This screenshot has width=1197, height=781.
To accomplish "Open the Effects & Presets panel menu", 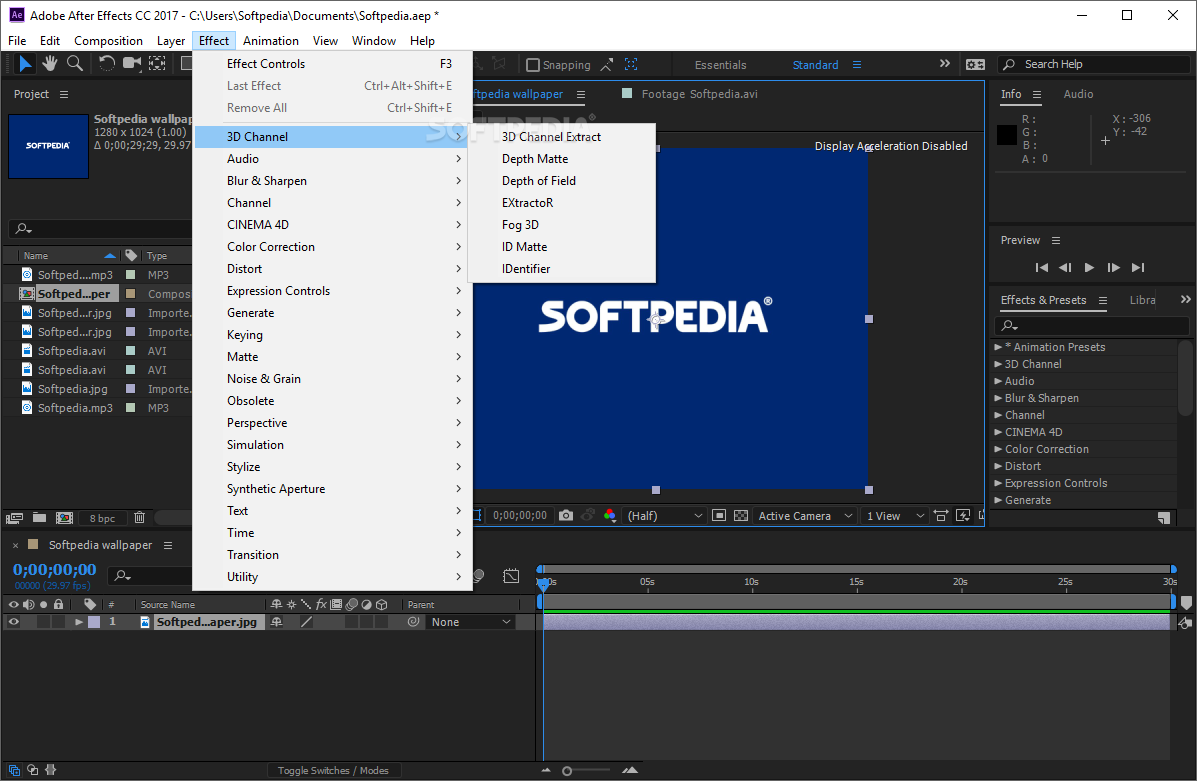I will [1102, 300].
